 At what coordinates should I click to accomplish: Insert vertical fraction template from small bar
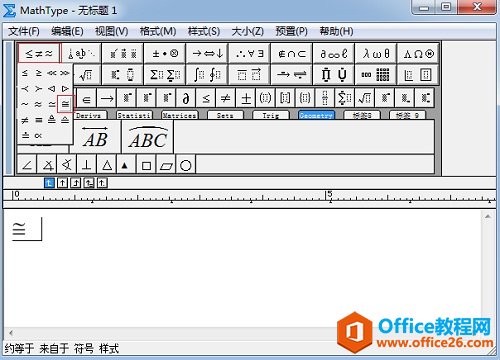tap(325, 98)
